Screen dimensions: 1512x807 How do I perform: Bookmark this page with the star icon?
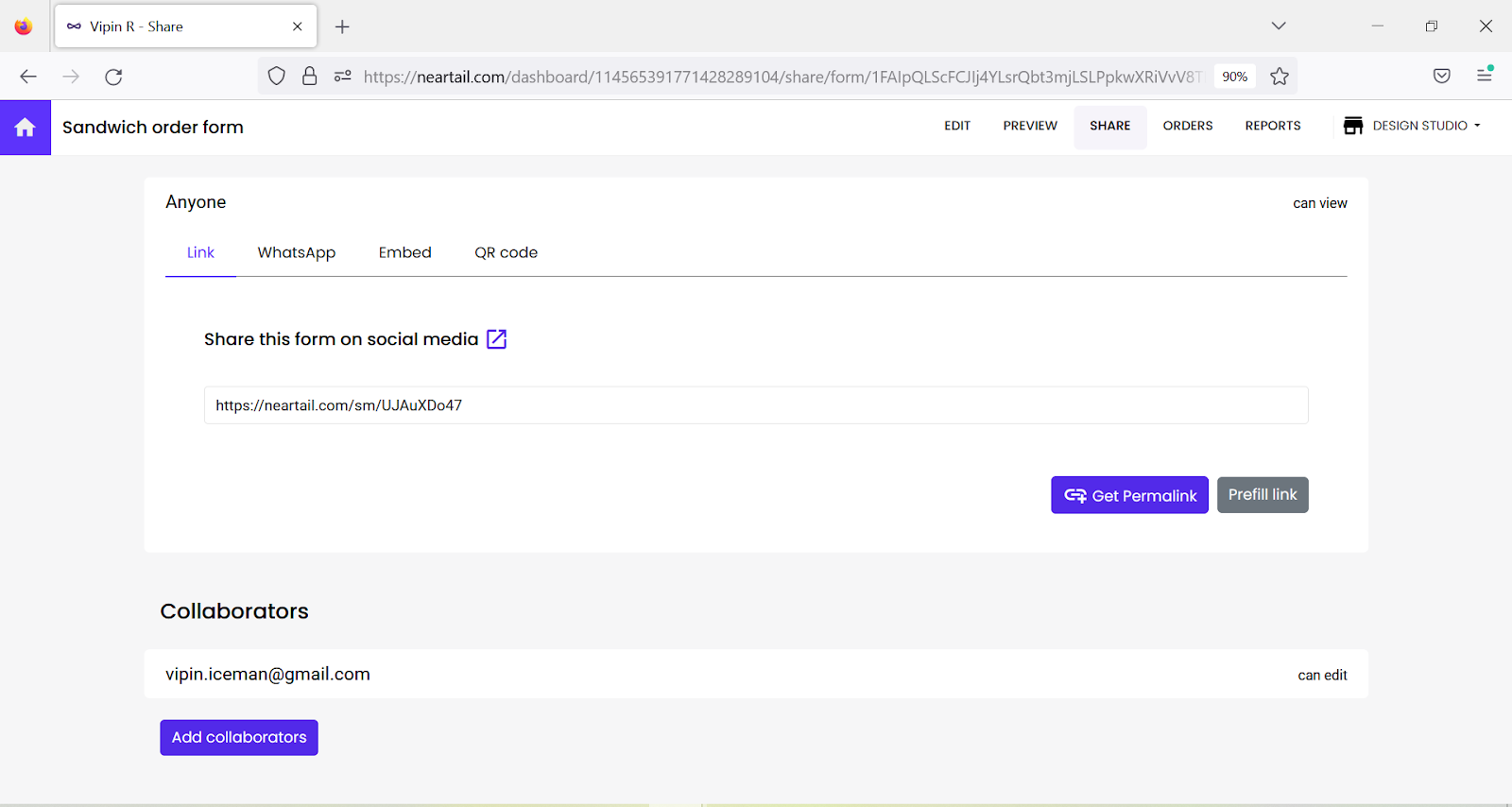(x=1280, y=77)
